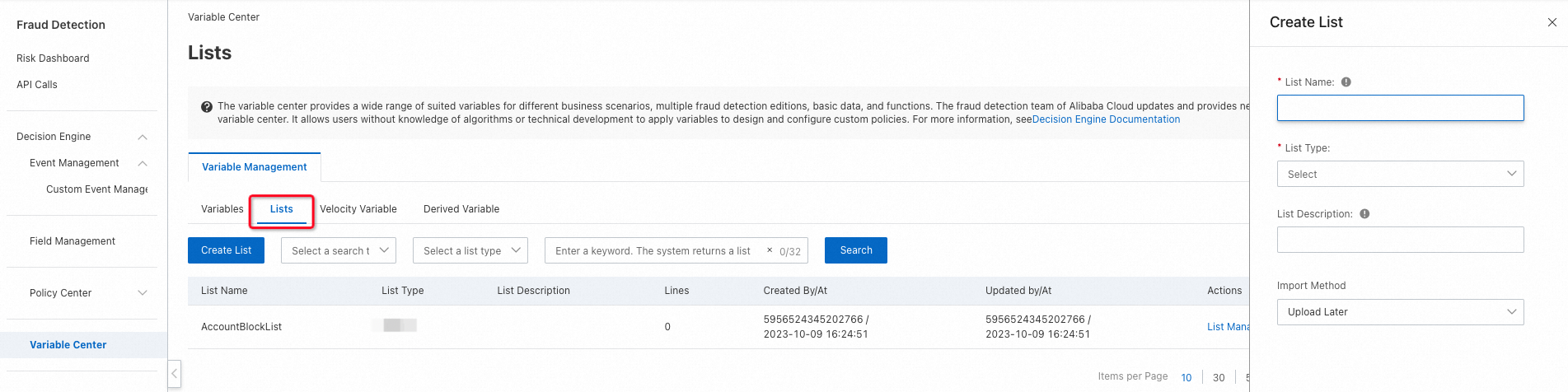Image resolution: width=1568 pixels, height=392 pixels.
Task: Open Risk Dashboard in sidebar
Action: tap(53, 58)
